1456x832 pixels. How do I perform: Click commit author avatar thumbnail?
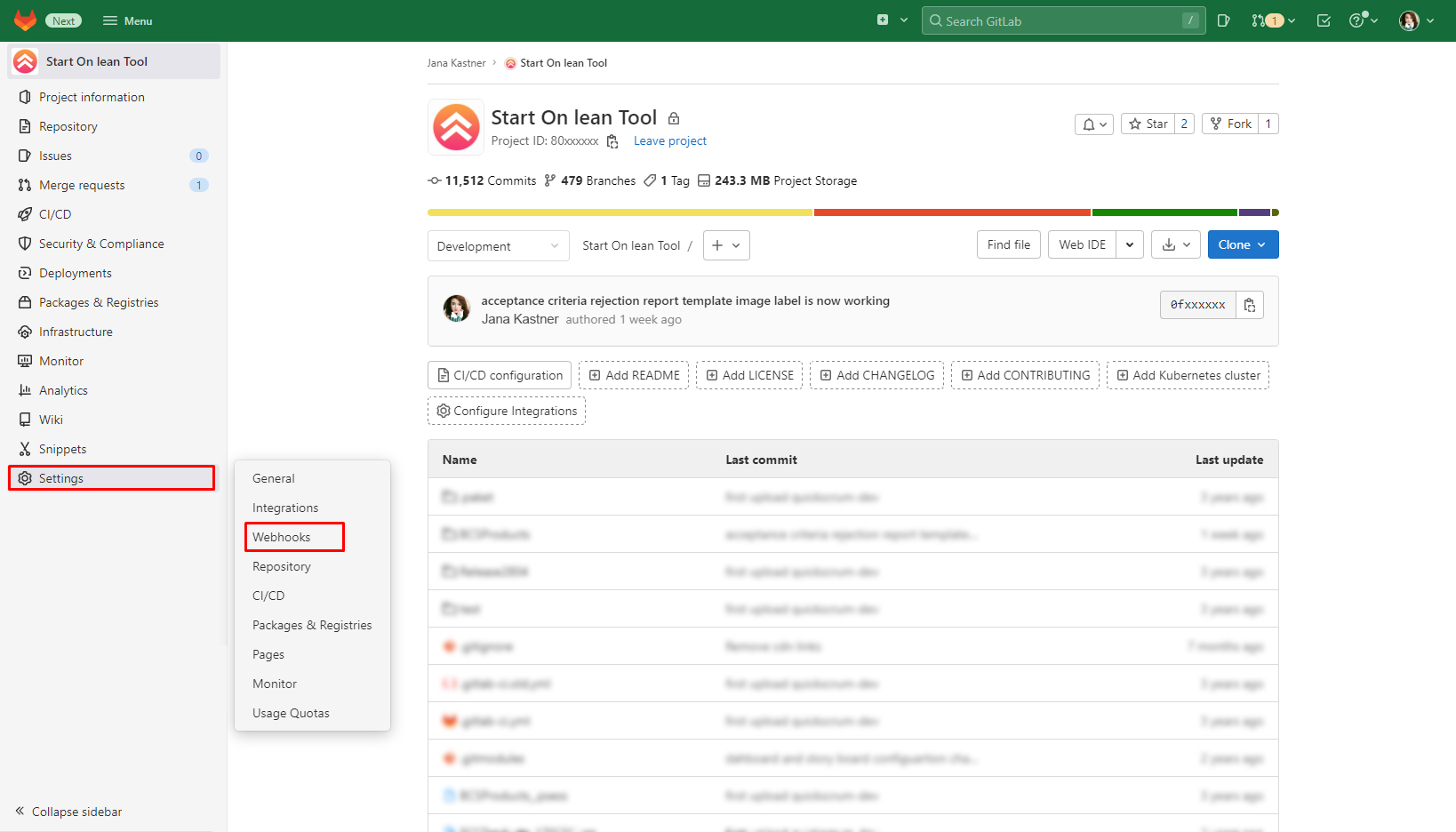[x=457, y=308]
